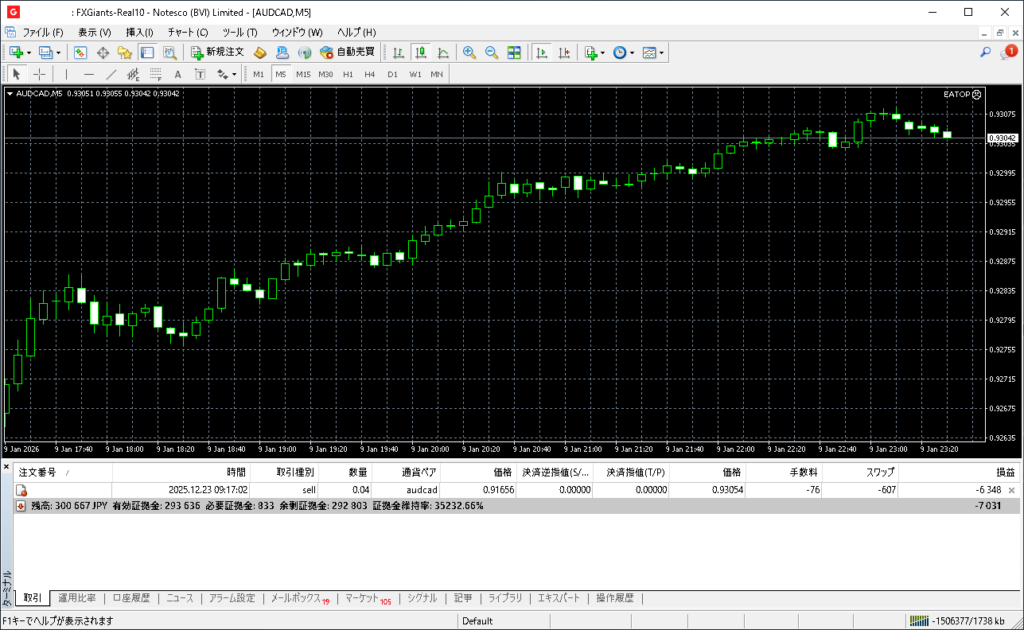Screen dimensions: 1024x630
Task: Toggle chart auto scroll button
Action: pos(542,52)
